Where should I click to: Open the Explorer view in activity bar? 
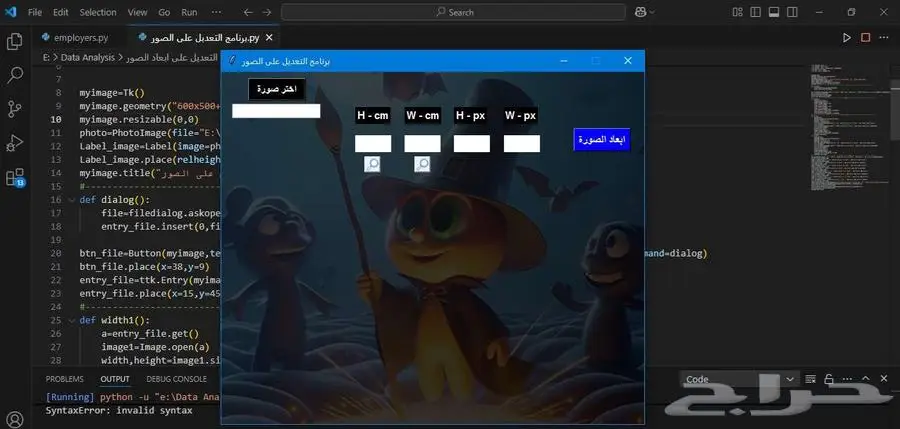coord(15,42)
